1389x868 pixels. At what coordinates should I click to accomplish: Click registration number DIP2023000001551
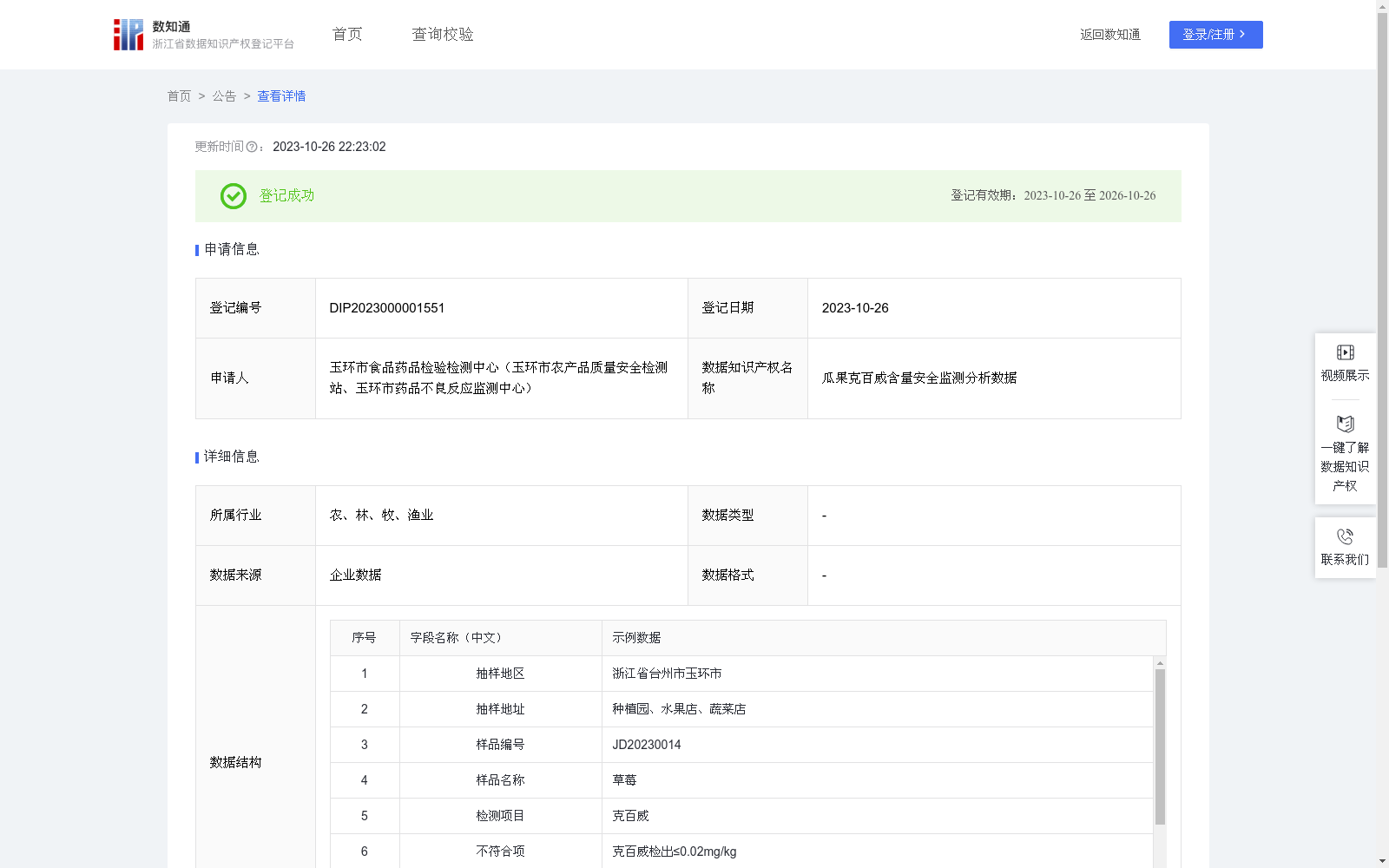pyautogui.click(x=387, y=308)
